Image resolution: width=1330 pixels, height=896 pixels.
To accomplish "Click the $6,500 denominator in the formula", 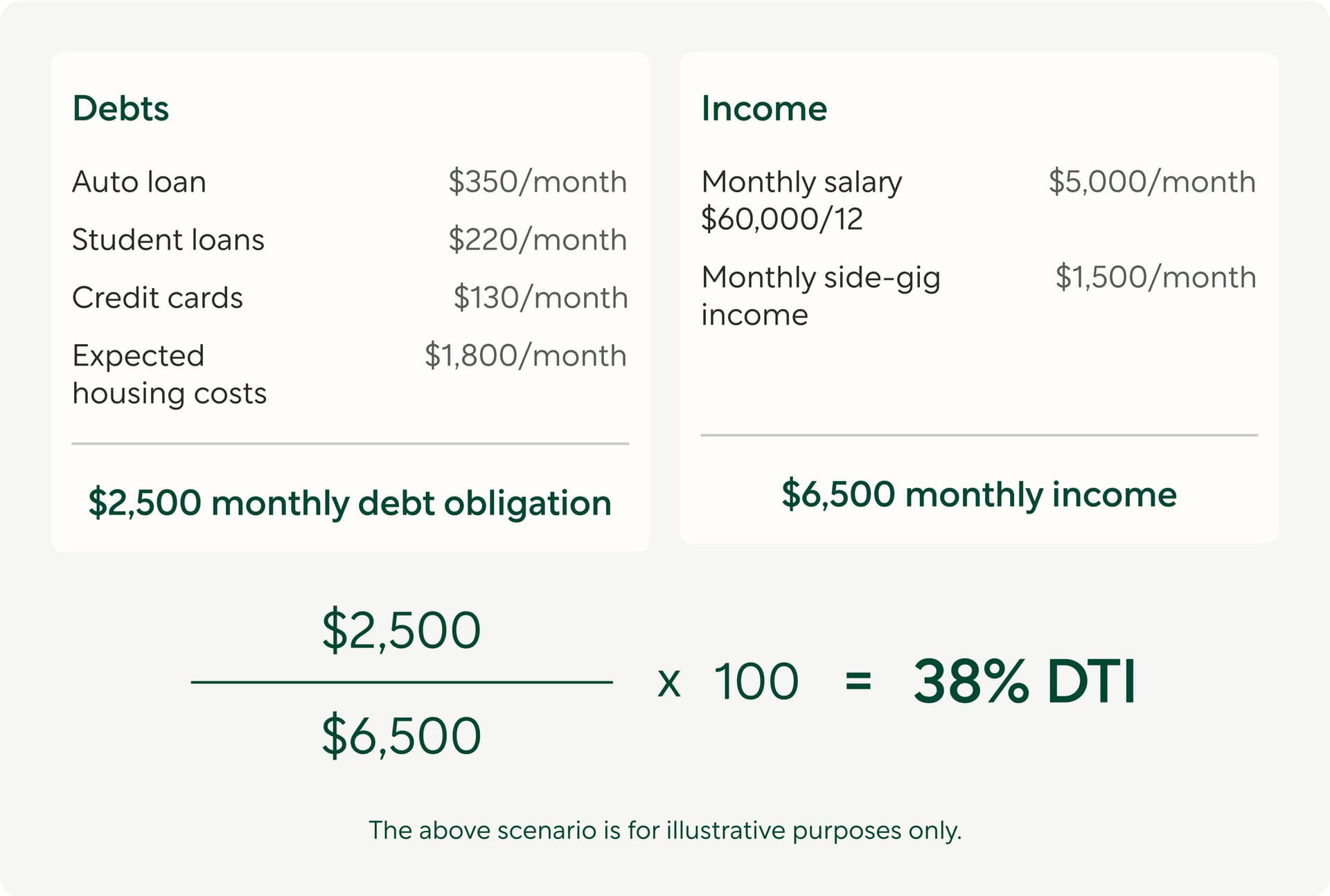I will click(401, 735).
